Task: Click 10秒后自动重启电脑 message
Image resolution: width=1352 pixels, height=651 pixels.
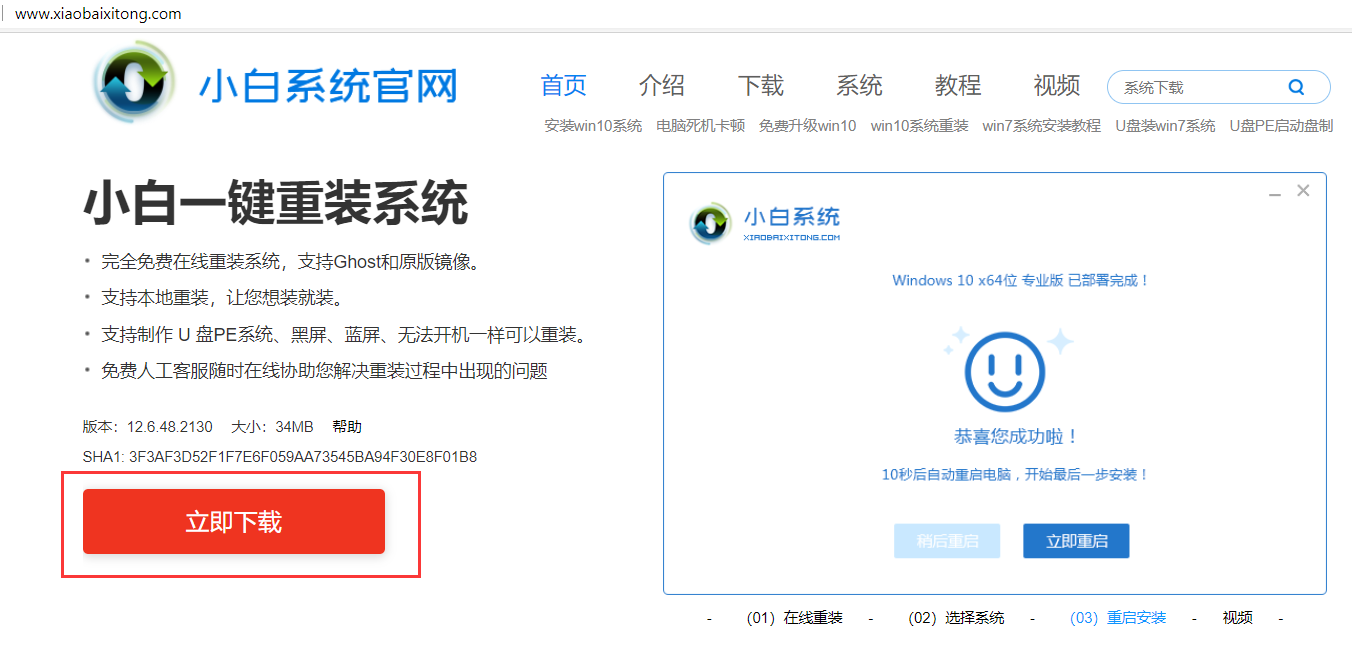Action: [1016, 474]
